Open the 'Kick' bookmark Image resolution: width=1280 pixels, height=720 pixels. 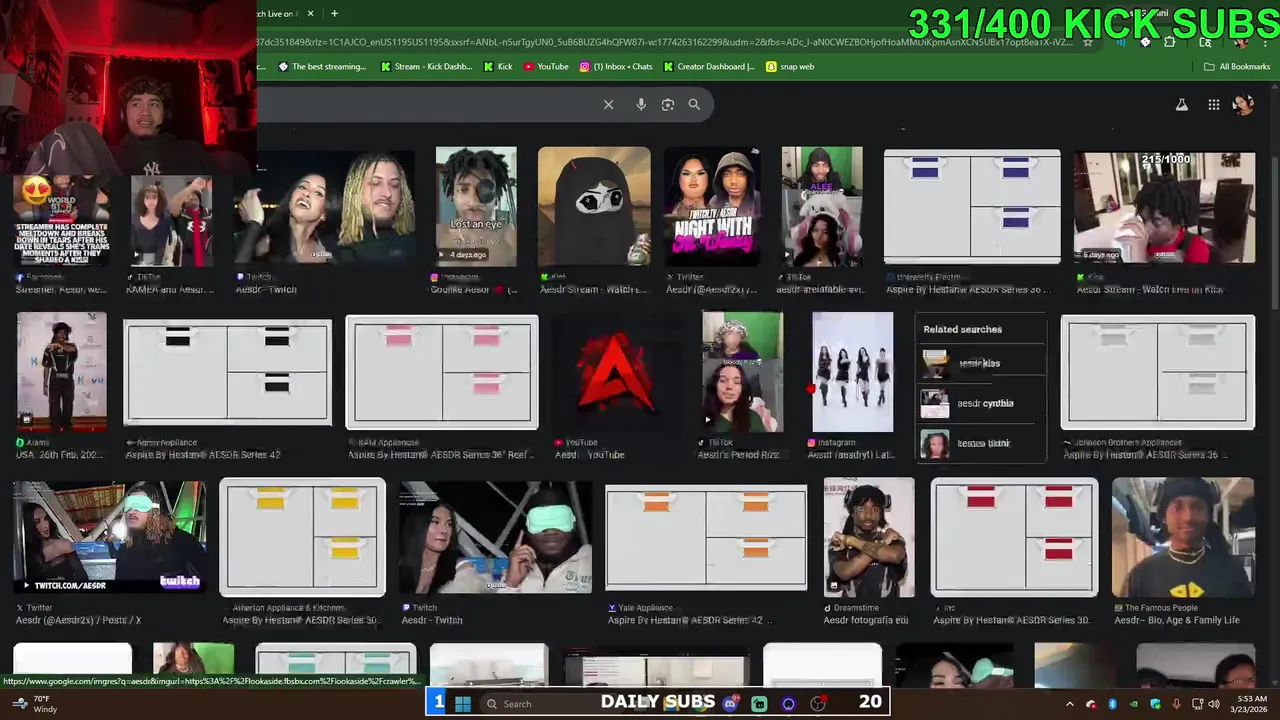(x=498, y=67)
